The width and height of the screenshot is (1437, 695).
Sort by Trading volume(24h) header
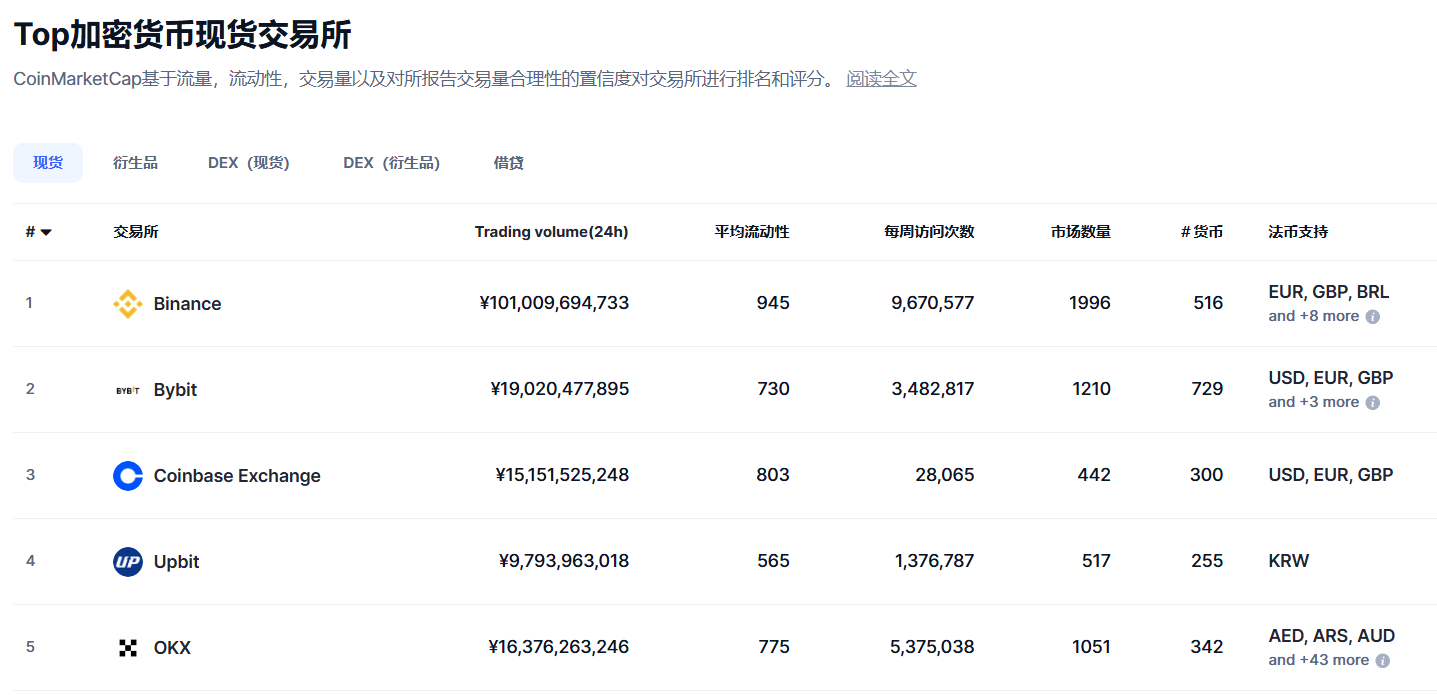point(551,232)
